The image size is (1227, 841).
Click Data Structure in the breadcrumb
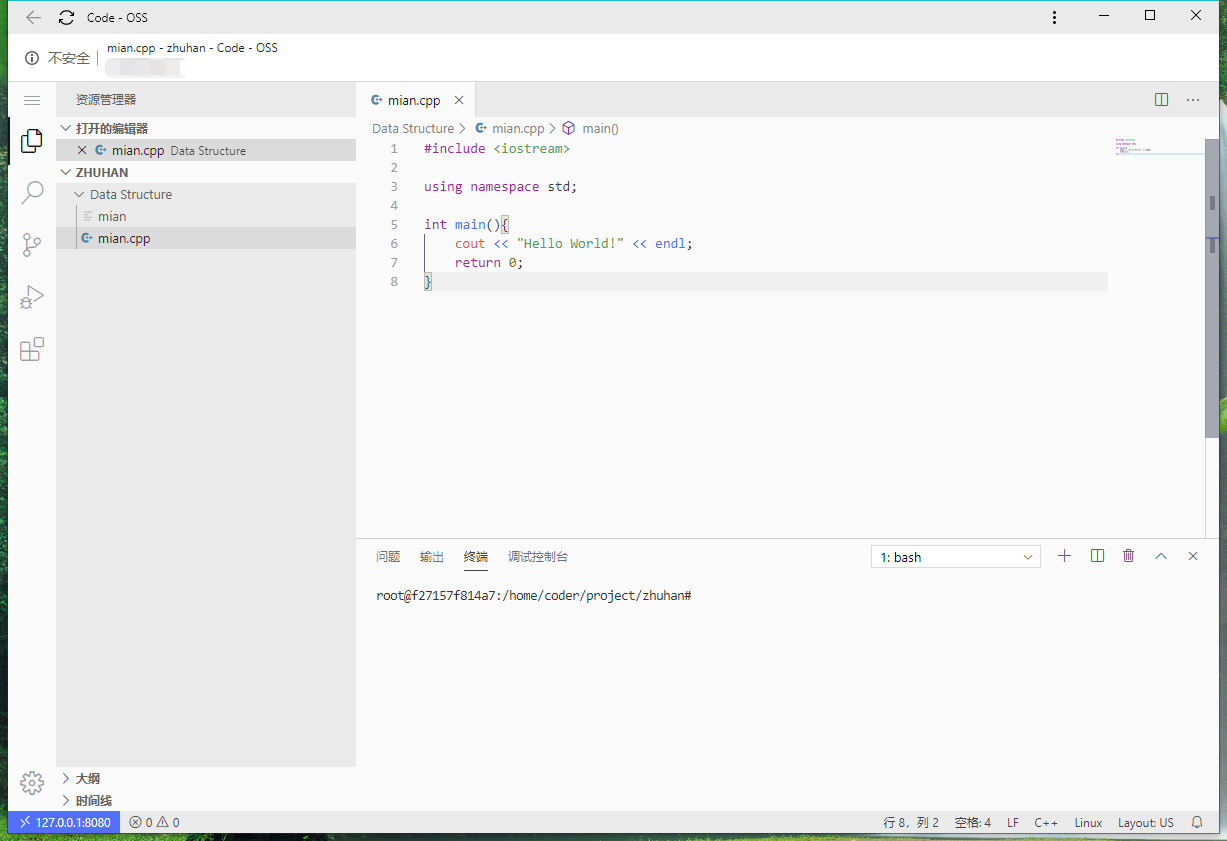[x=413, y=128]
